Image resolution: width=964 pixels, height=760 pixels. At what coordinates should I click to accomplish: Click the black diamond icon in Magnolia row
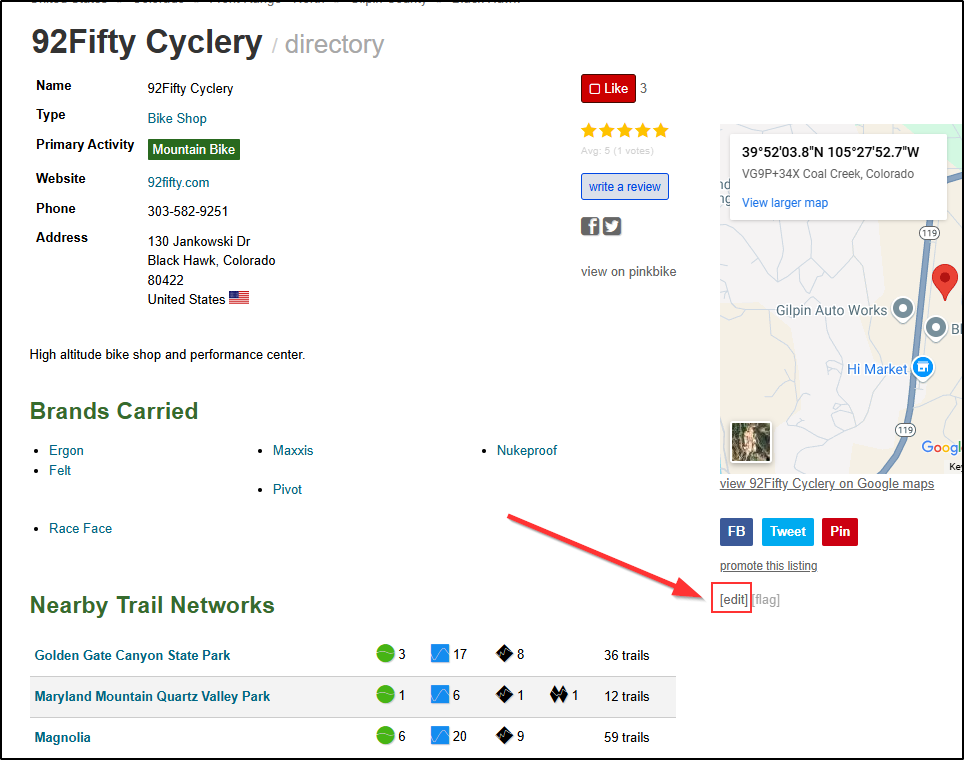[504, 735]
